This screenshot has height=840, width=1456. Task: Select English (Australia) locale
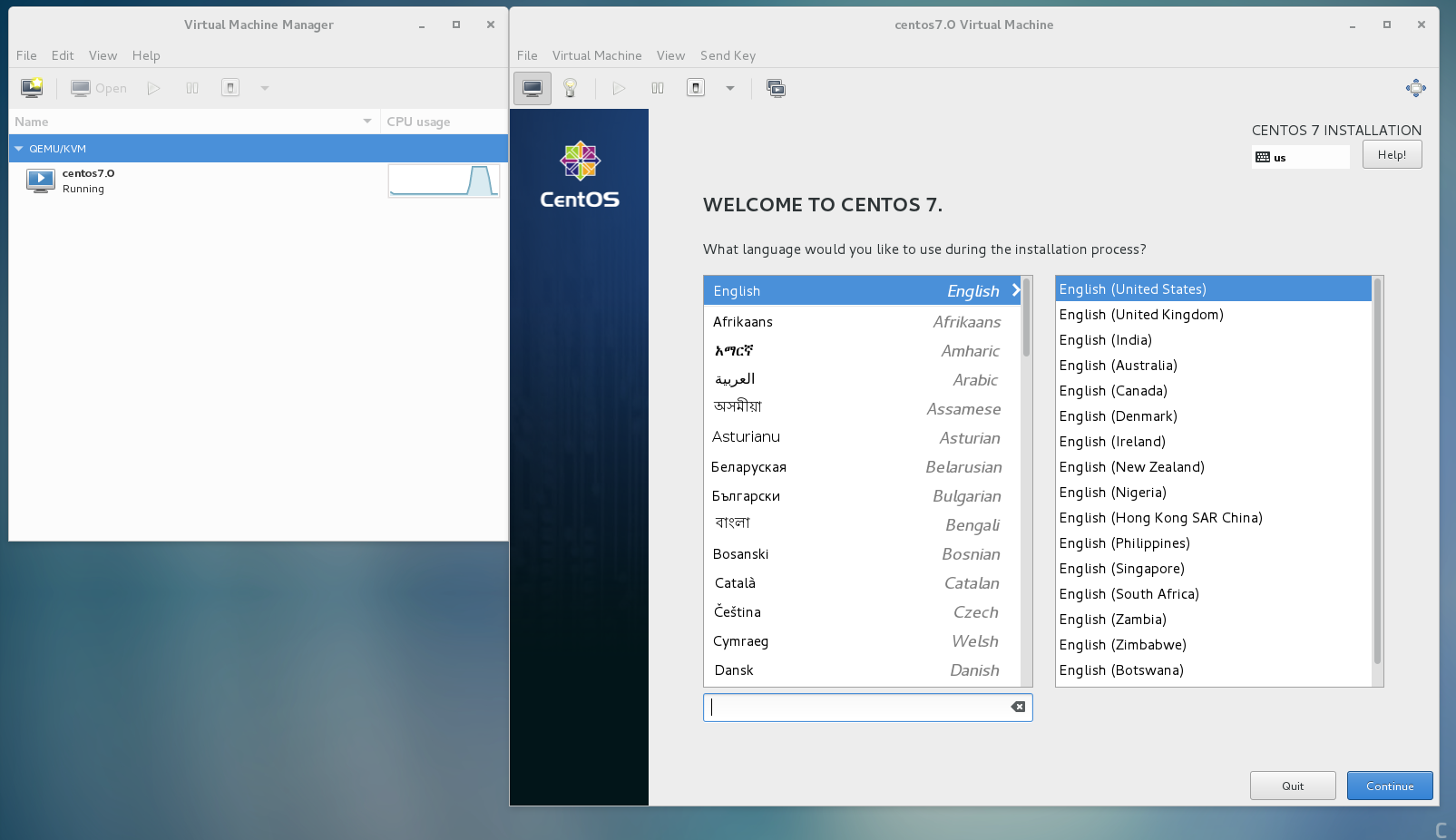(x=1214, y=365)
